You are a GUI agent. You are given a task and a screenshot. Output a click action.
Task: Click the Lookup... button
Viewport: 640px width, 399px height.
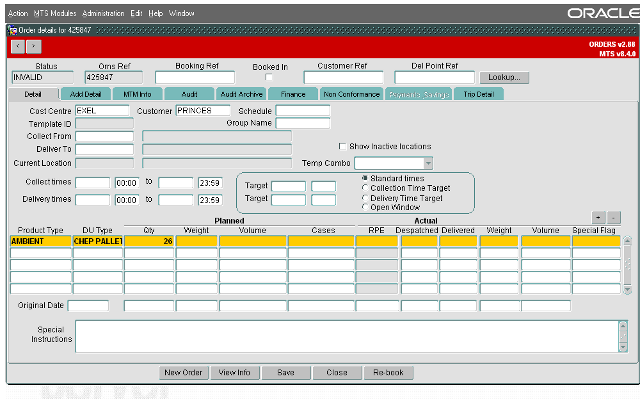pos(504,77)
